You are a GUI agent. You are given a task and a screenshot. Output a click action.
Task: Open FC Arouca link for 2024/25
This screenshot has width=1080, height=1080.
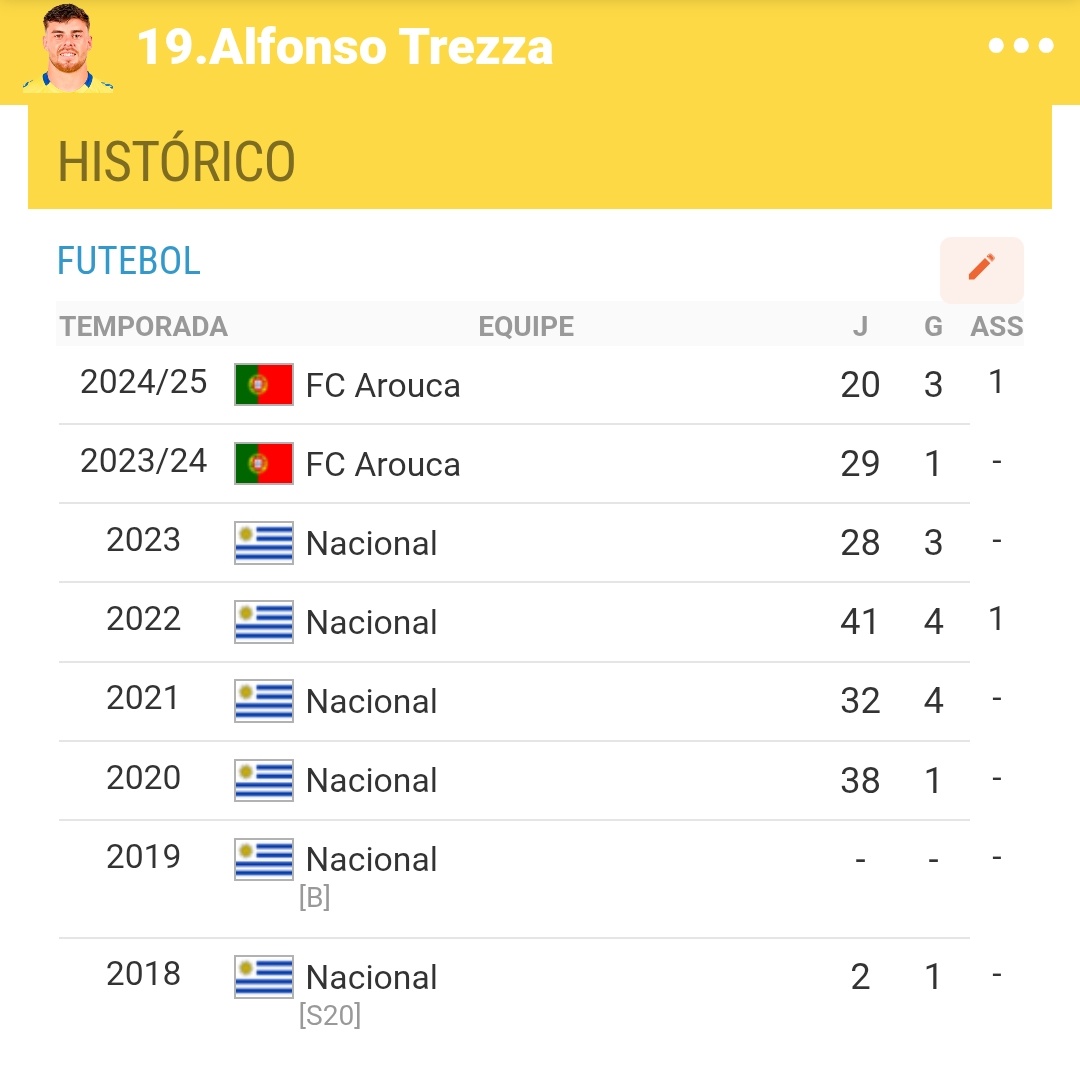click(x=383, y=385)
